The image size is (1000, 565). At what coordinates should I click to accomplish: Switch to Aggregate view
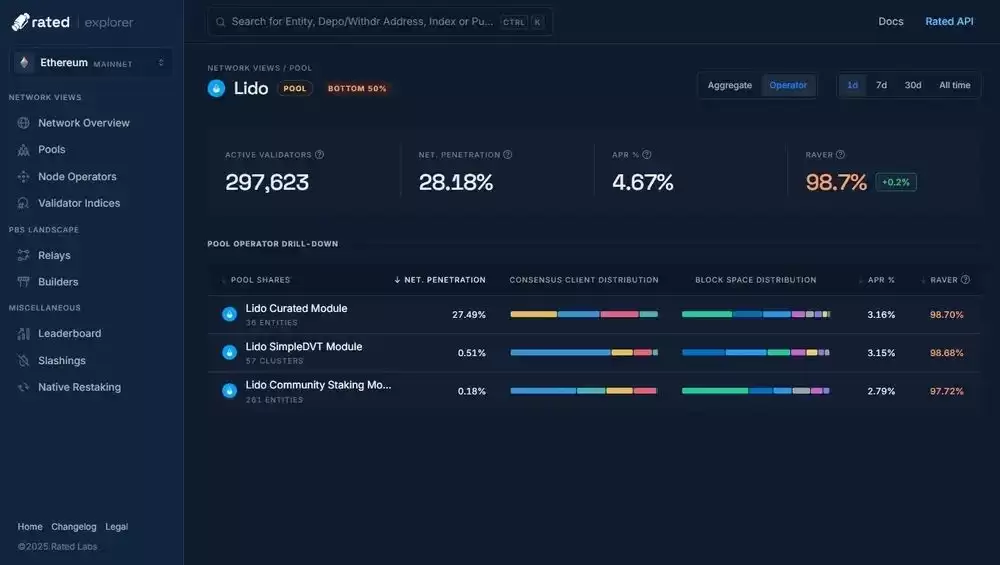coord(729,85)
